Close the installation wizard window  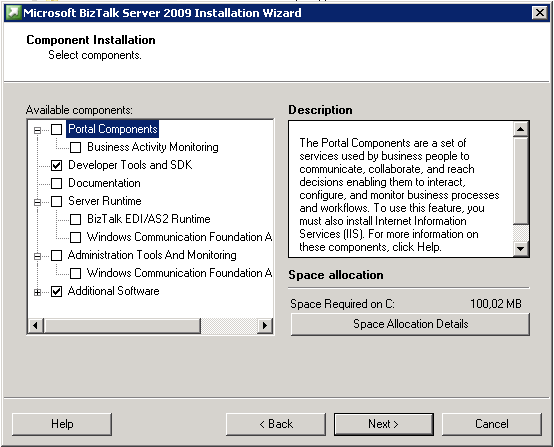pos(540,13)
